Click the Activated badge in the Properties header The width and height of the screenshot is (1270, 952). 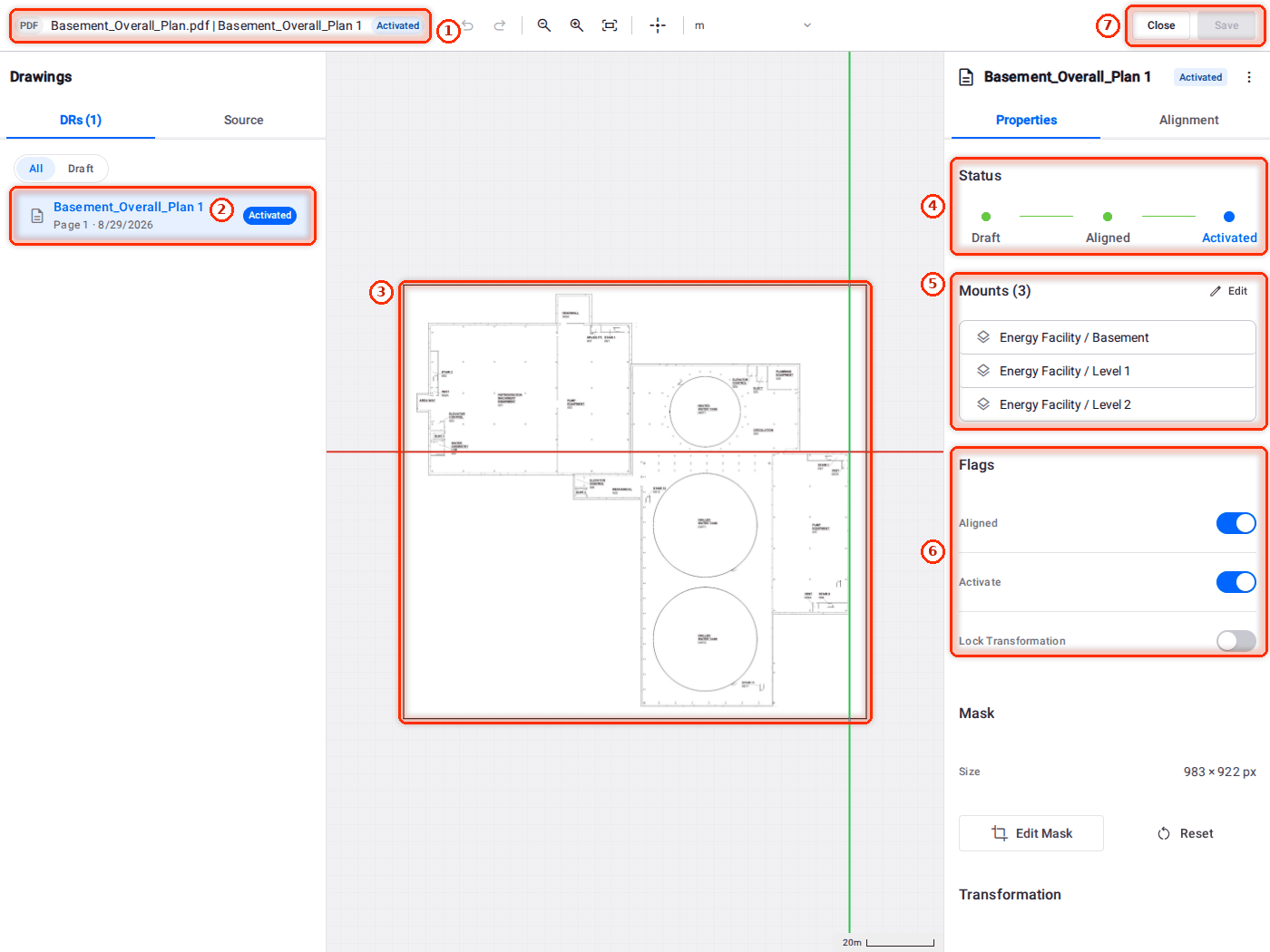pyautogui.click(x=1200, y=77)
